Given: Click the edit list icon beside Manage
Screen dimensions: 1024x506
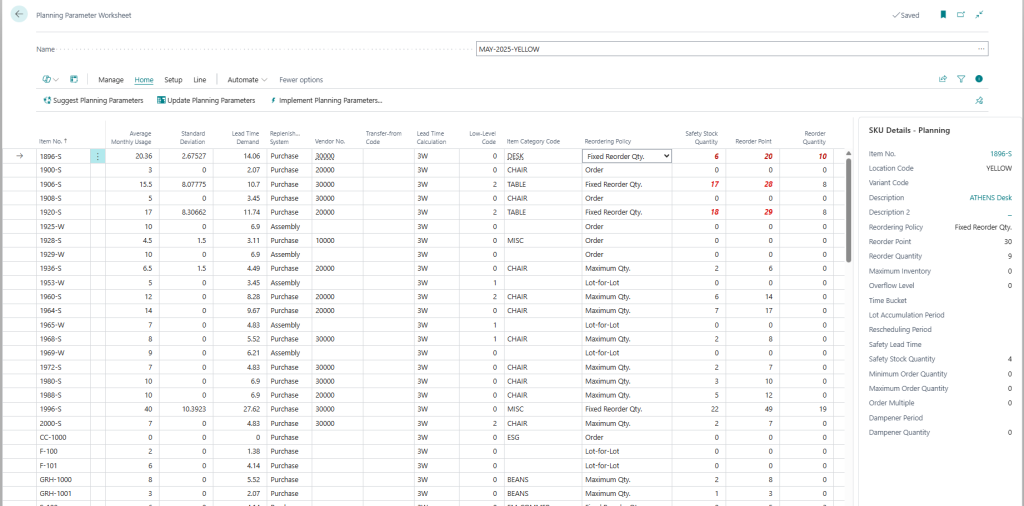Looking at the screenshot, I should [74, 79].
